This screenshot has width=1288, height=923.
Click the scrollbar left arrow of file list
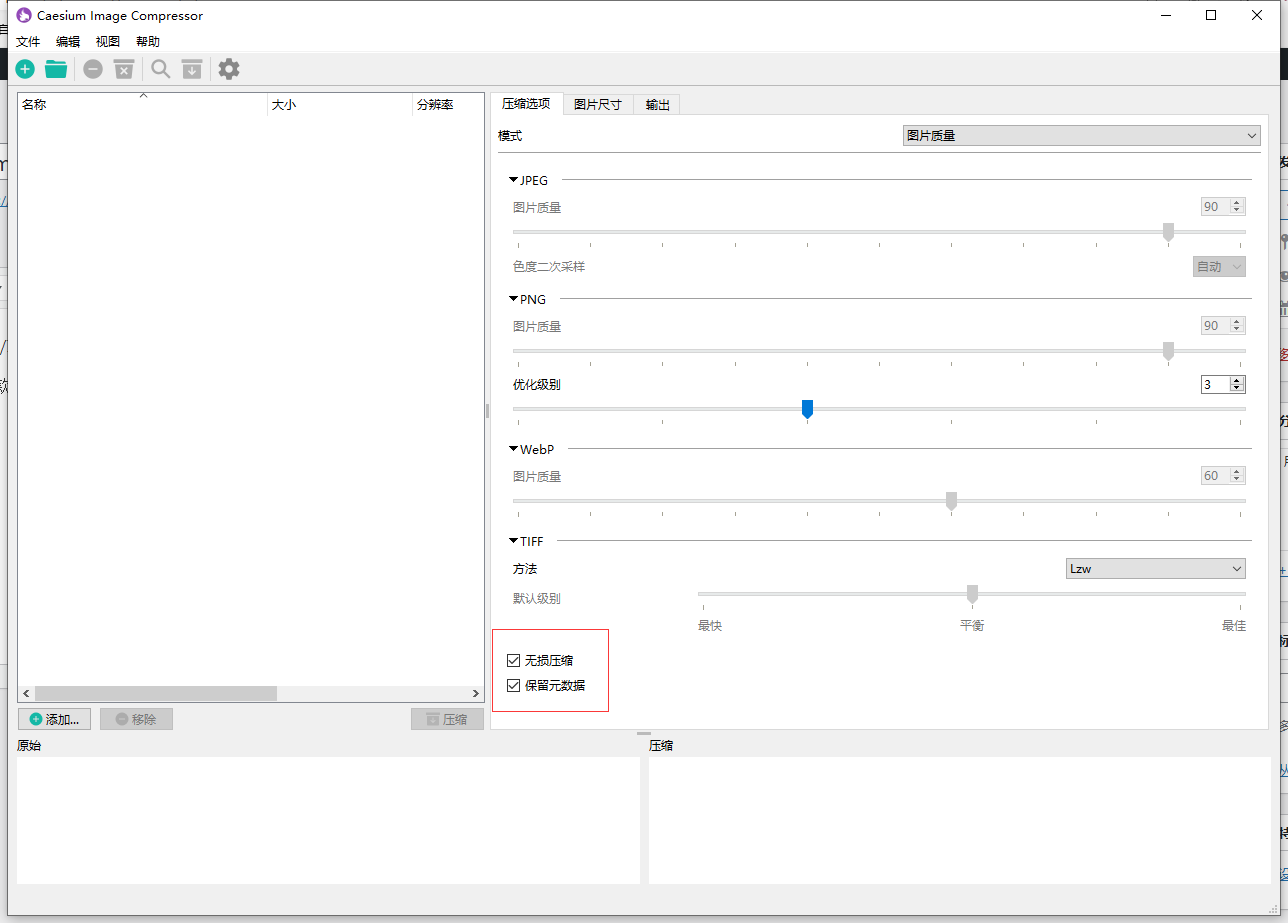[x=26, y=693]
